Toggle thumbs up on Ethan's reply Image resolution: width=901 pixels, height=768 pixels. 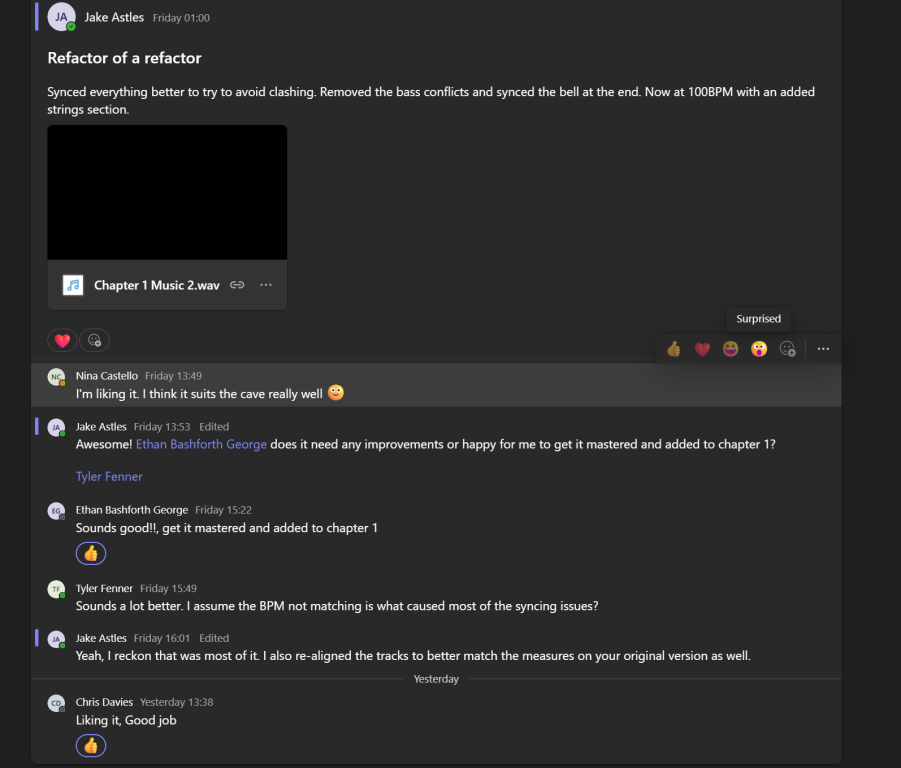(x=91, y=553)
